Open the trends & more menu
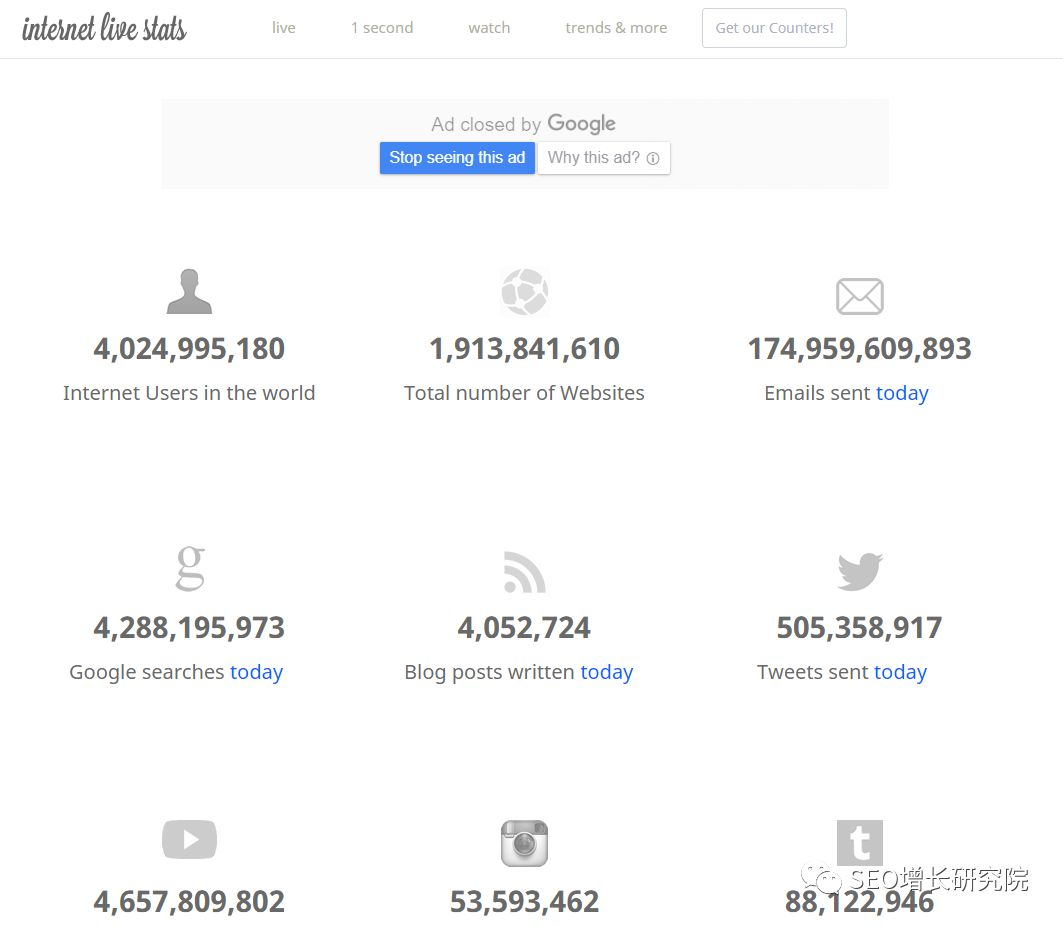Screen dimensions: 1063x926 pos(616,28)
